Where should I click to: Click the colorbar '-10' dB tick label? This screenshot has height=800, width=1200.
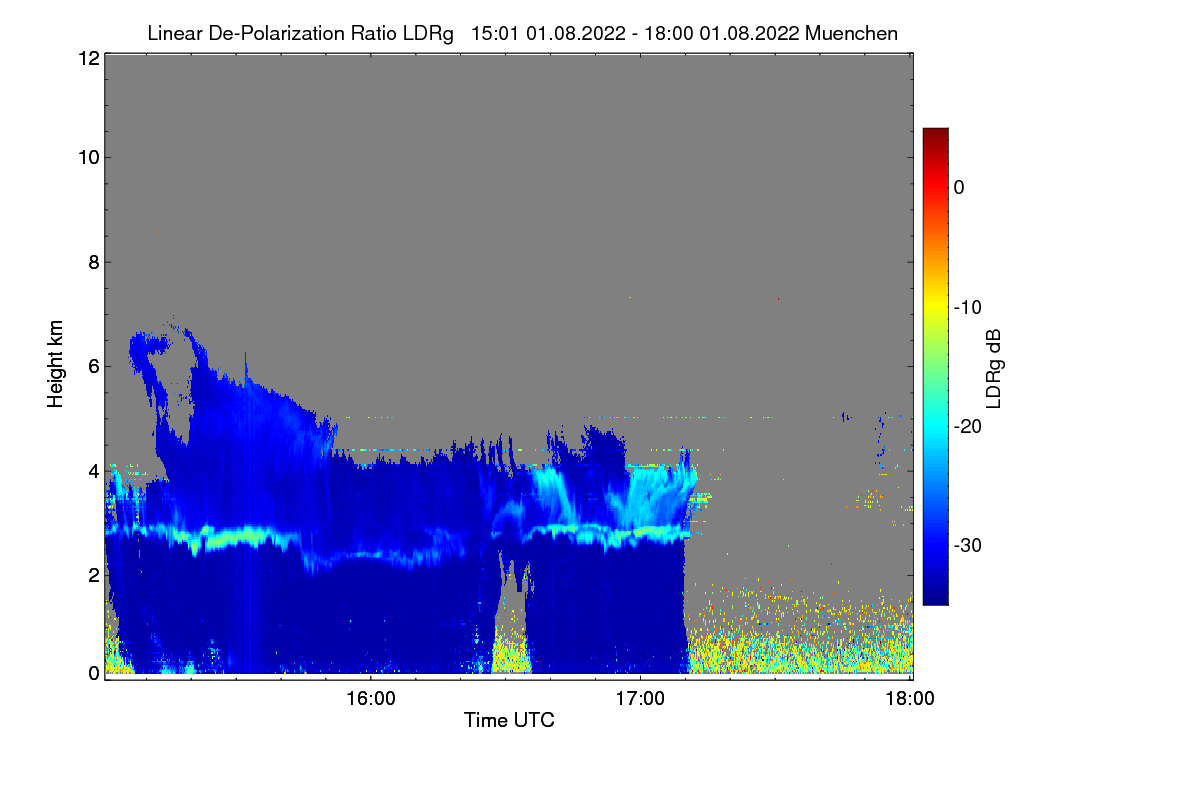[967, 307]
